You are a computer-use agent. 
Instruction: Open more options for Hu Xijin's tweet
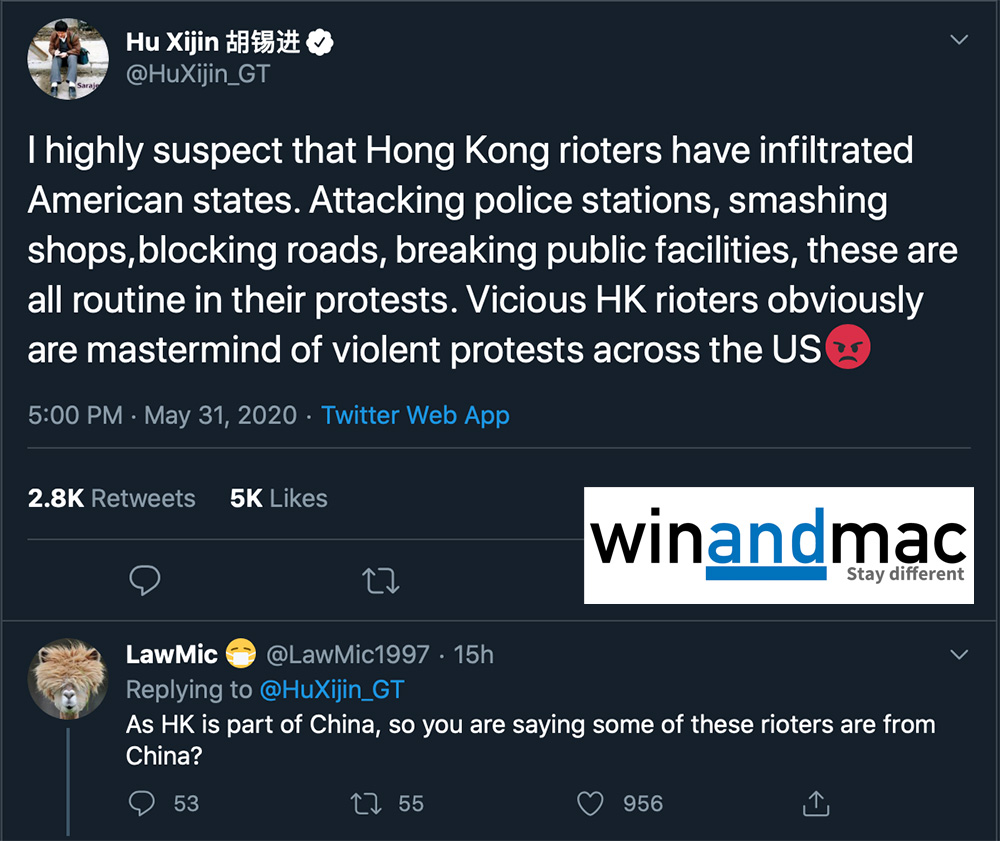click(959, 40)
